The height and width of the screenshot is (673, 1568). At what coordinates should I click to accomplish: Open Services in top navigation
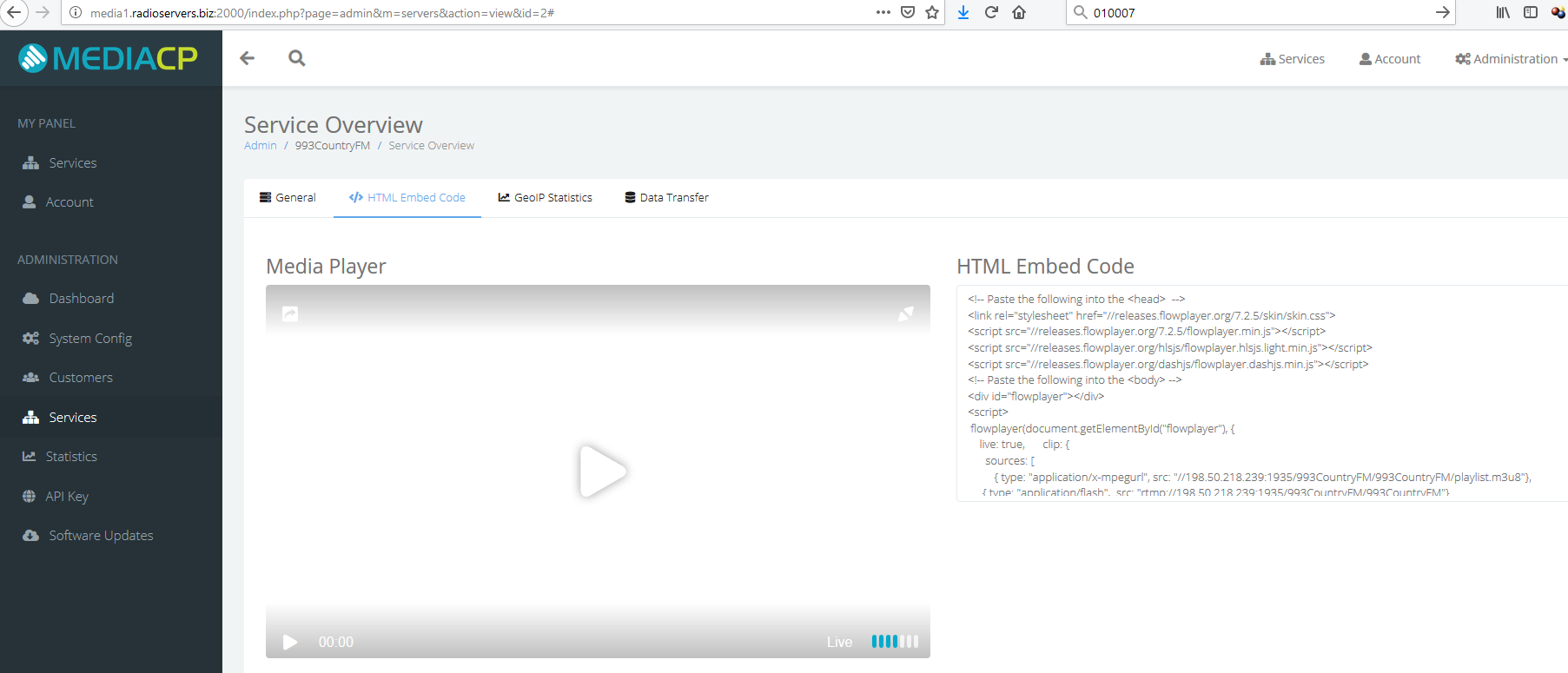pos(1293,59)
